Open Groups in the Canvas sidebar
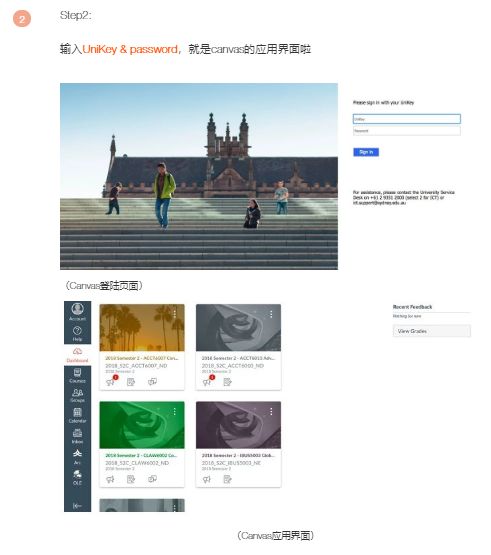Screen dimensions: 491x555 [x=77, y=396]
